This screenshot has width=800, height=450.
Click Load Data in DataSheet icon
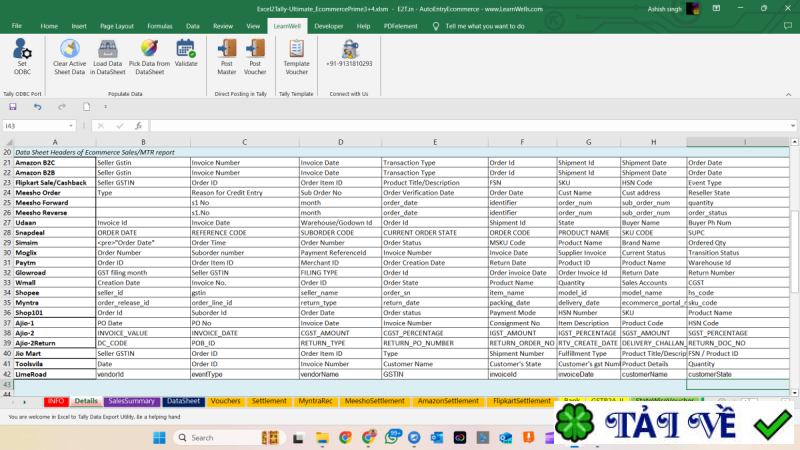108,49
